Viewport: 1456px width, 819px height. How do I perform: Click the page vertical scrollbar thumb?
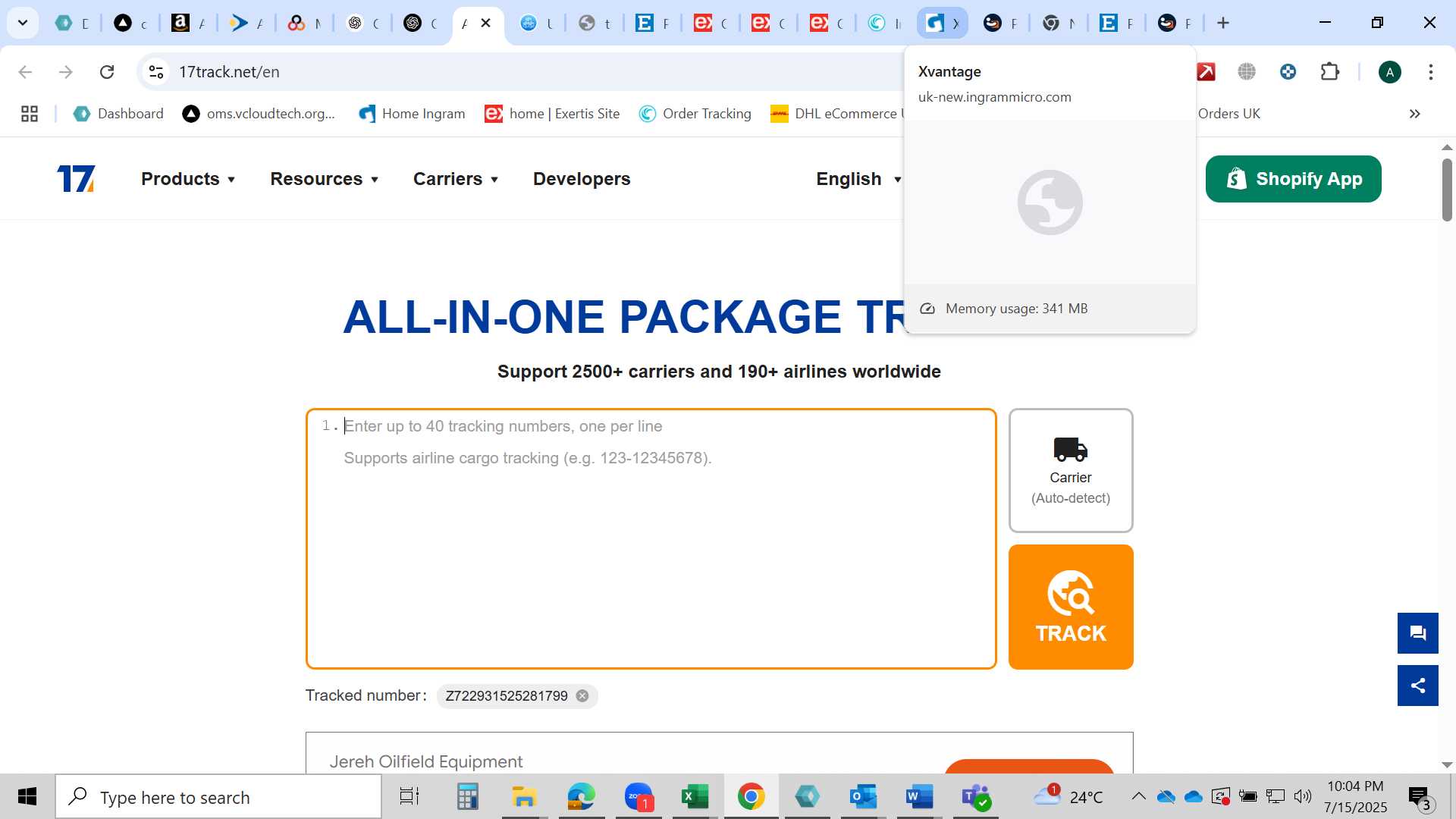pyautogui.click(x=1447, y=190)
